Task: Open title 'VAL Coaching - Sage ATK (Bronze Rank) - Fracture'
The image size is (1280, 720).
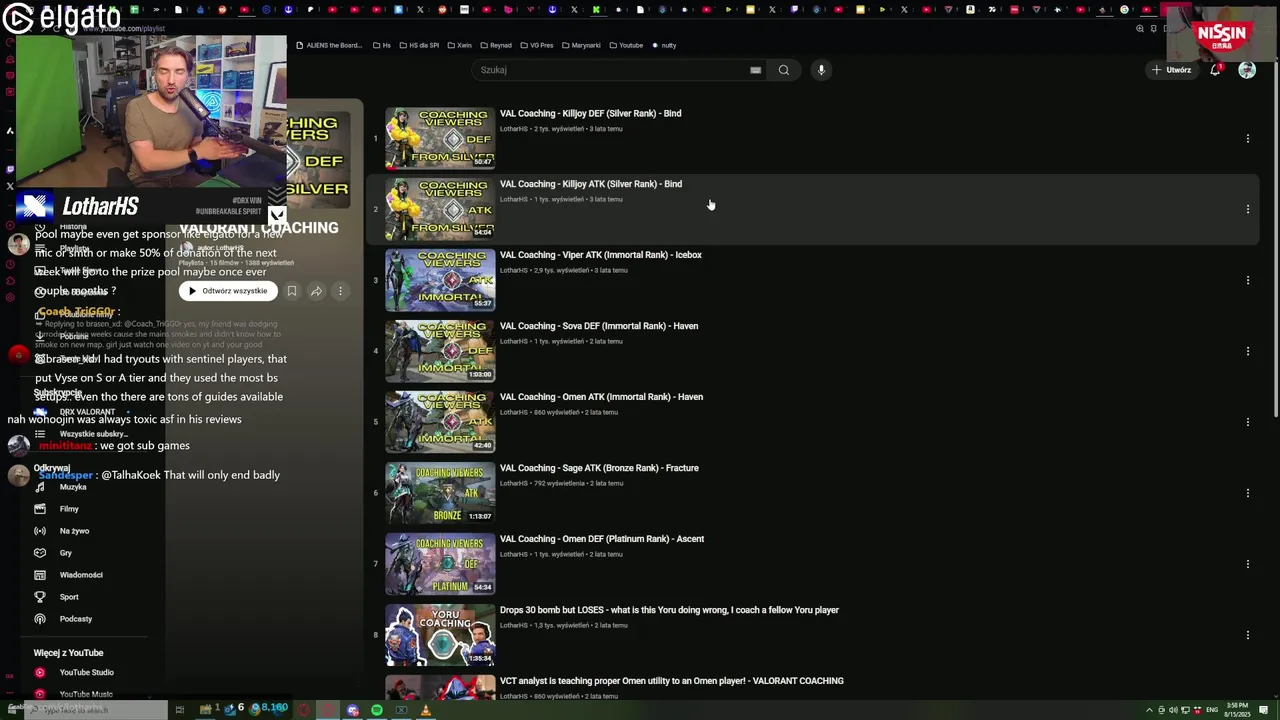Action: tap(599, 468)
